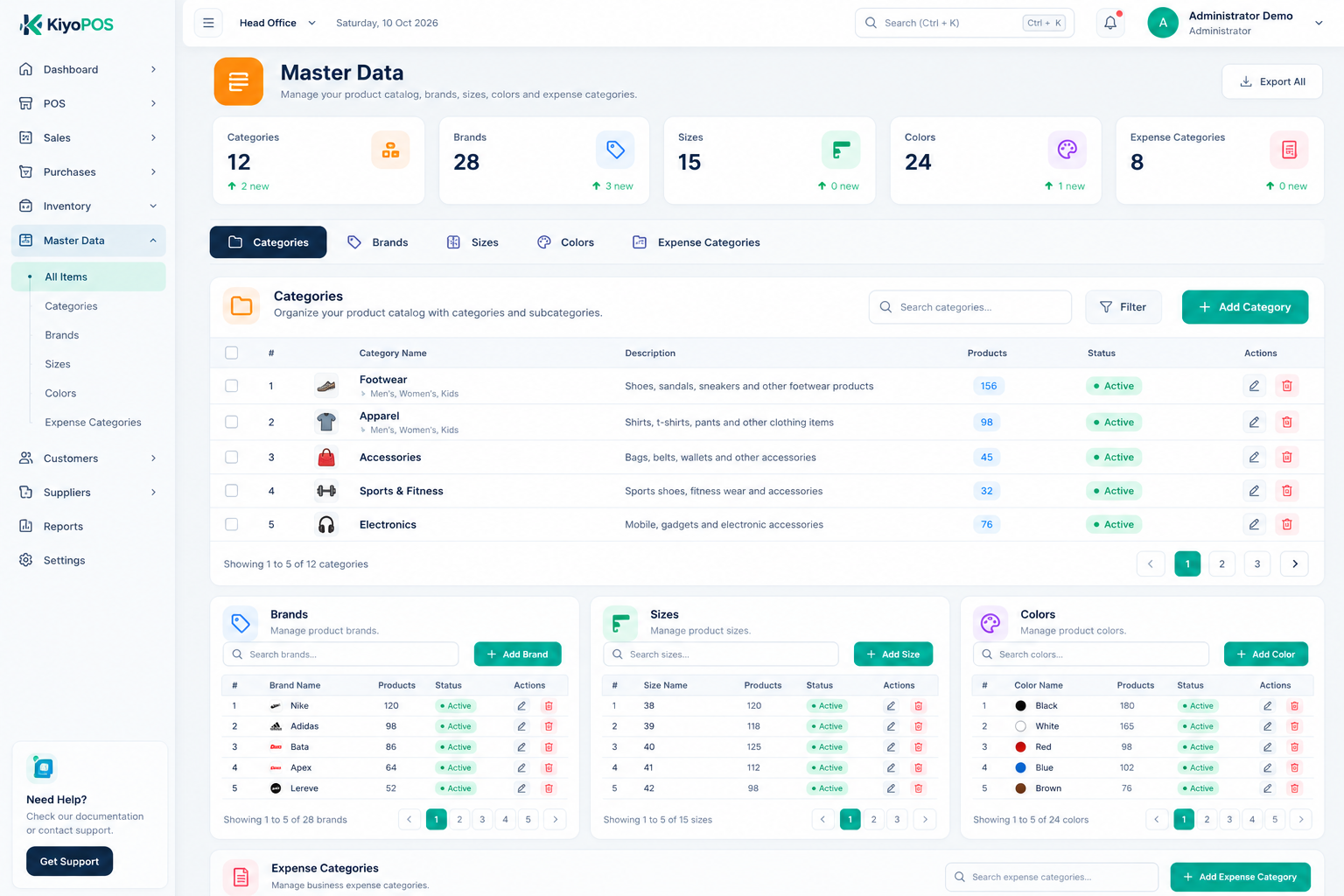The image size is (1344, 896).
Task: Delete the Sports & Fitness category
Action: coord(1287,491)
